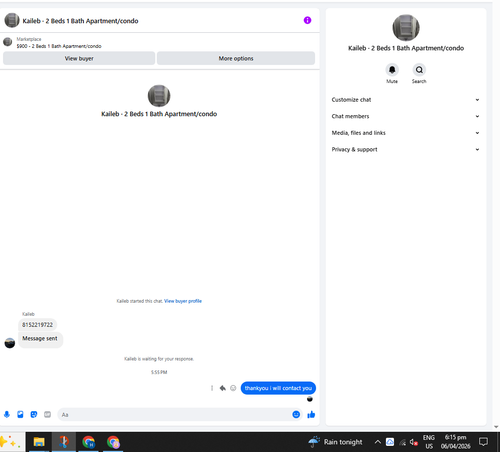
Task: Open the $900 listing title under Marketplace
Action: [59, 46]
